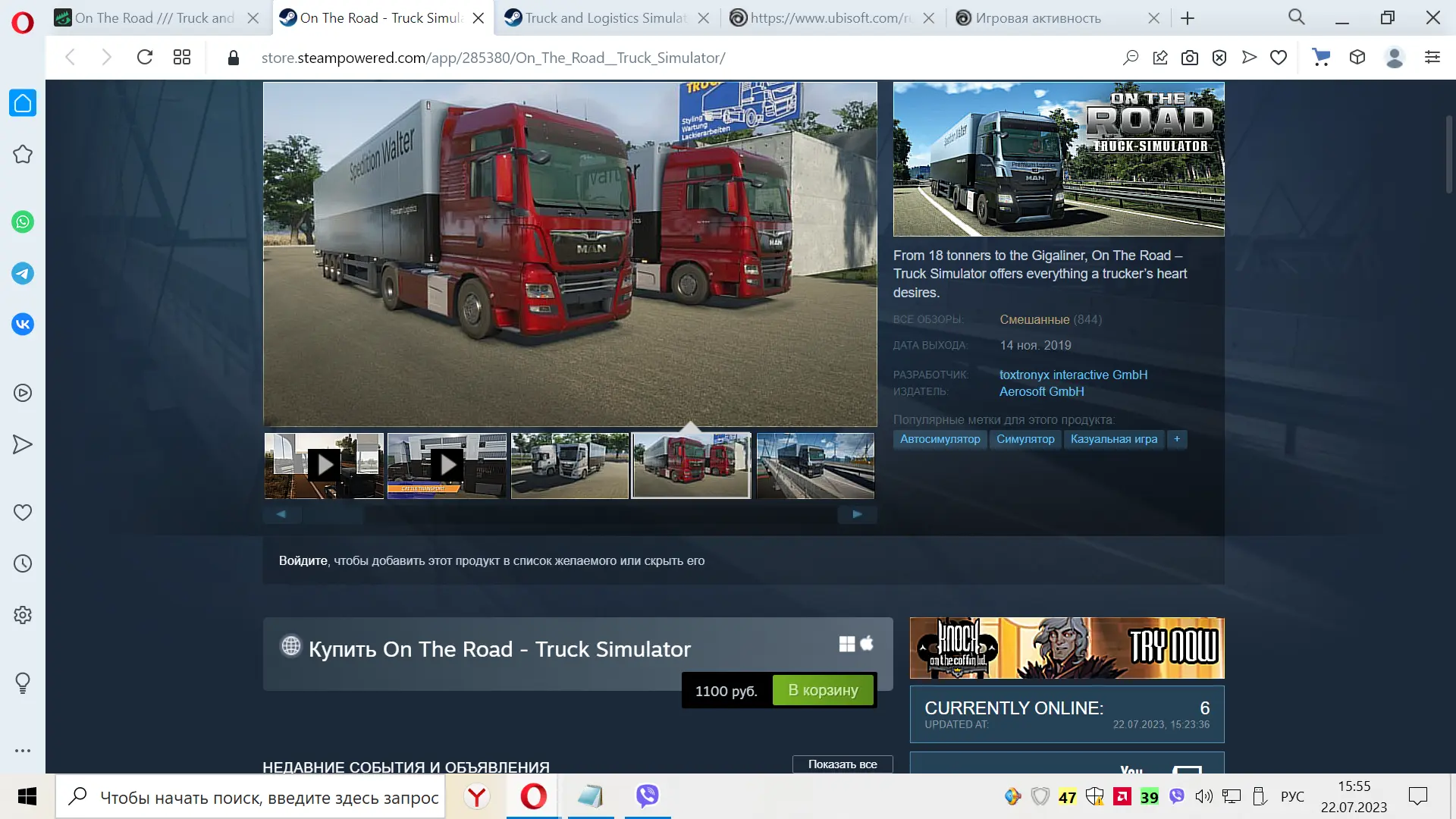This screenshot has width=1456, height=819.
Task: Open Easy Setup sliders icon
Action: coord(1432,58)
